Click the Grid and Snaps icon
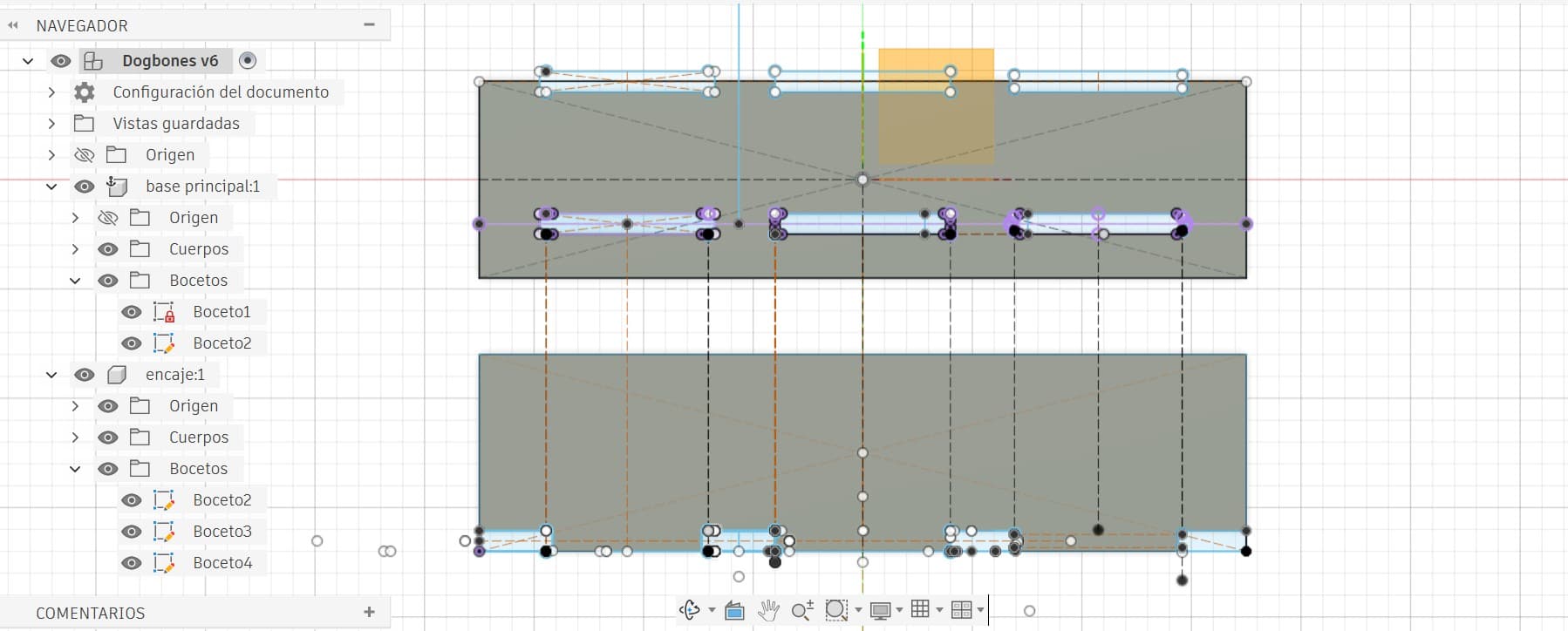The image size is (1568, 631). 920,609
